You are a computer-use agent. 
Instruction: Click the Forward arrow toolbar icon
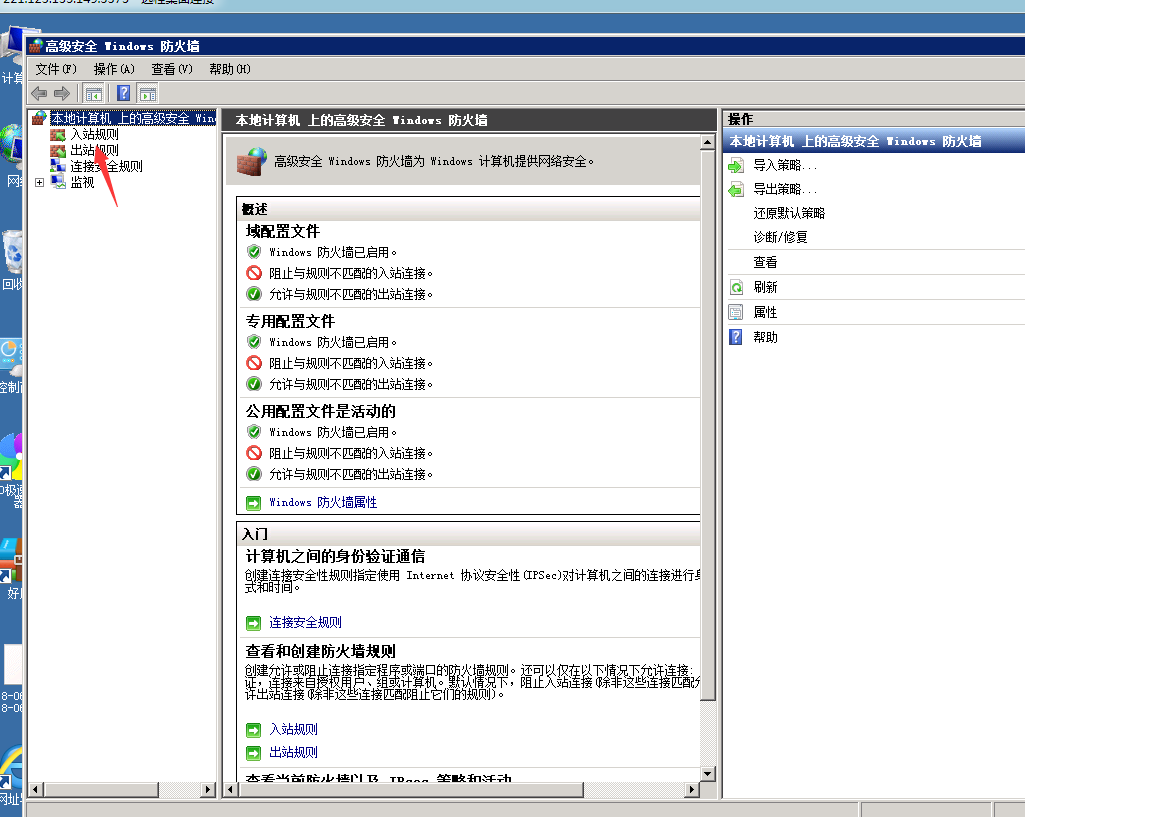pos(62,93)
